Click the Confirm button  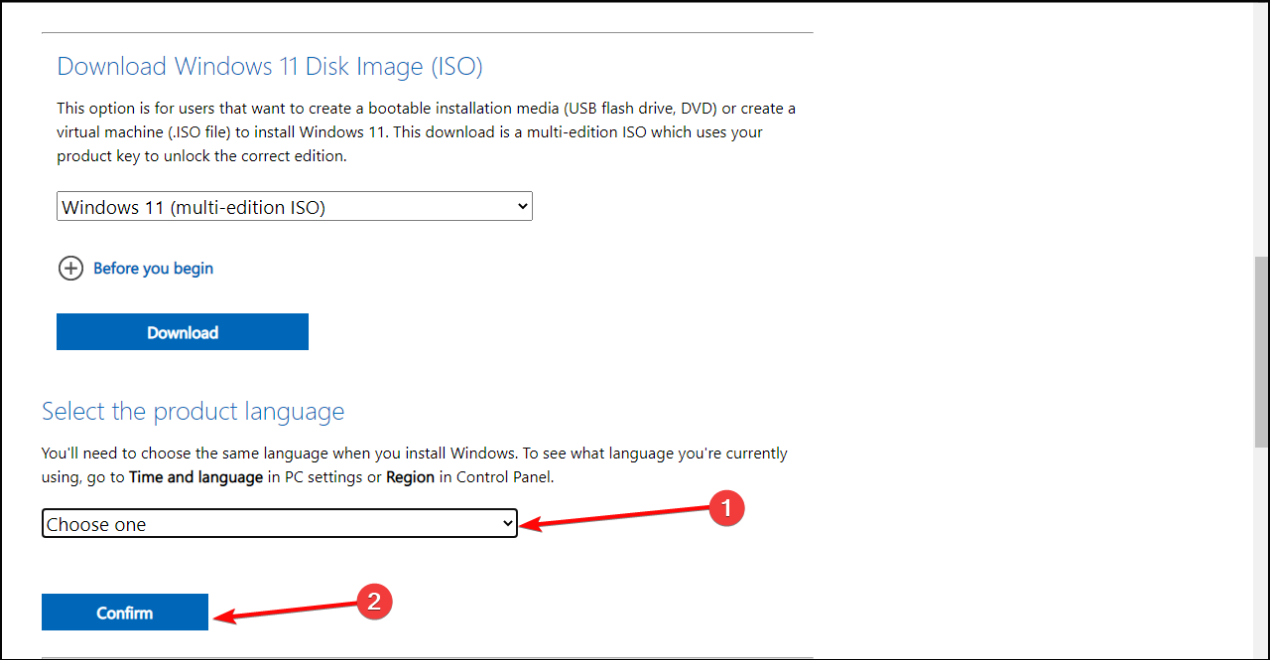click(x=124, y=611)
